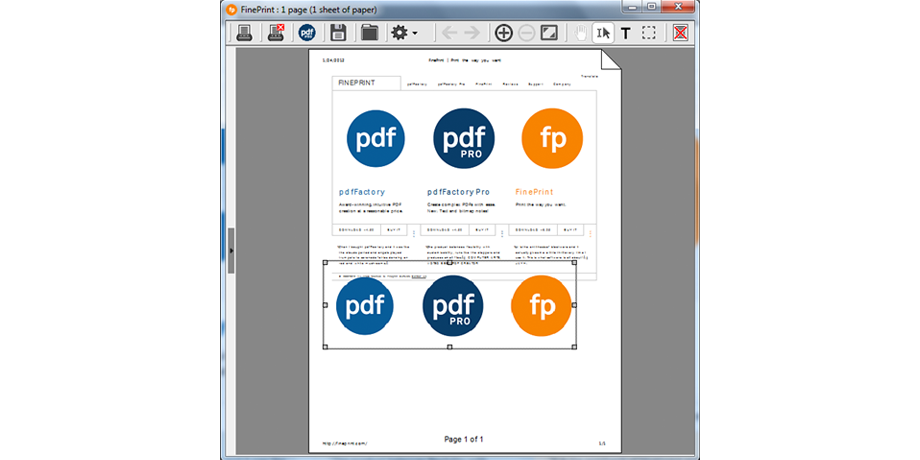Open a saved job with the folder icon
This screenshot has height=460, width=920.
coord(370,33)
